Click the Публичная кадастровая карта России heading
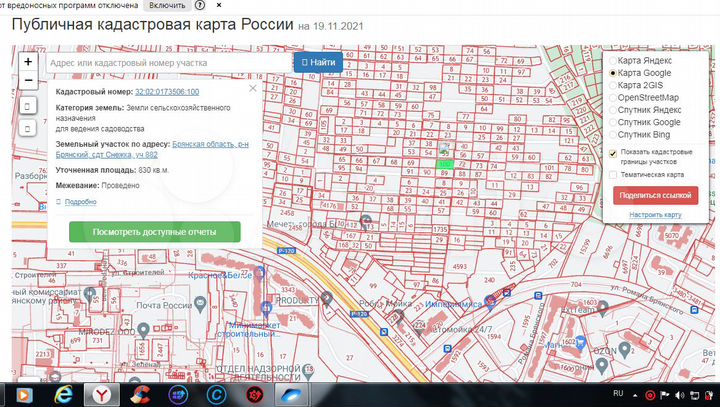 coord(152,24)
